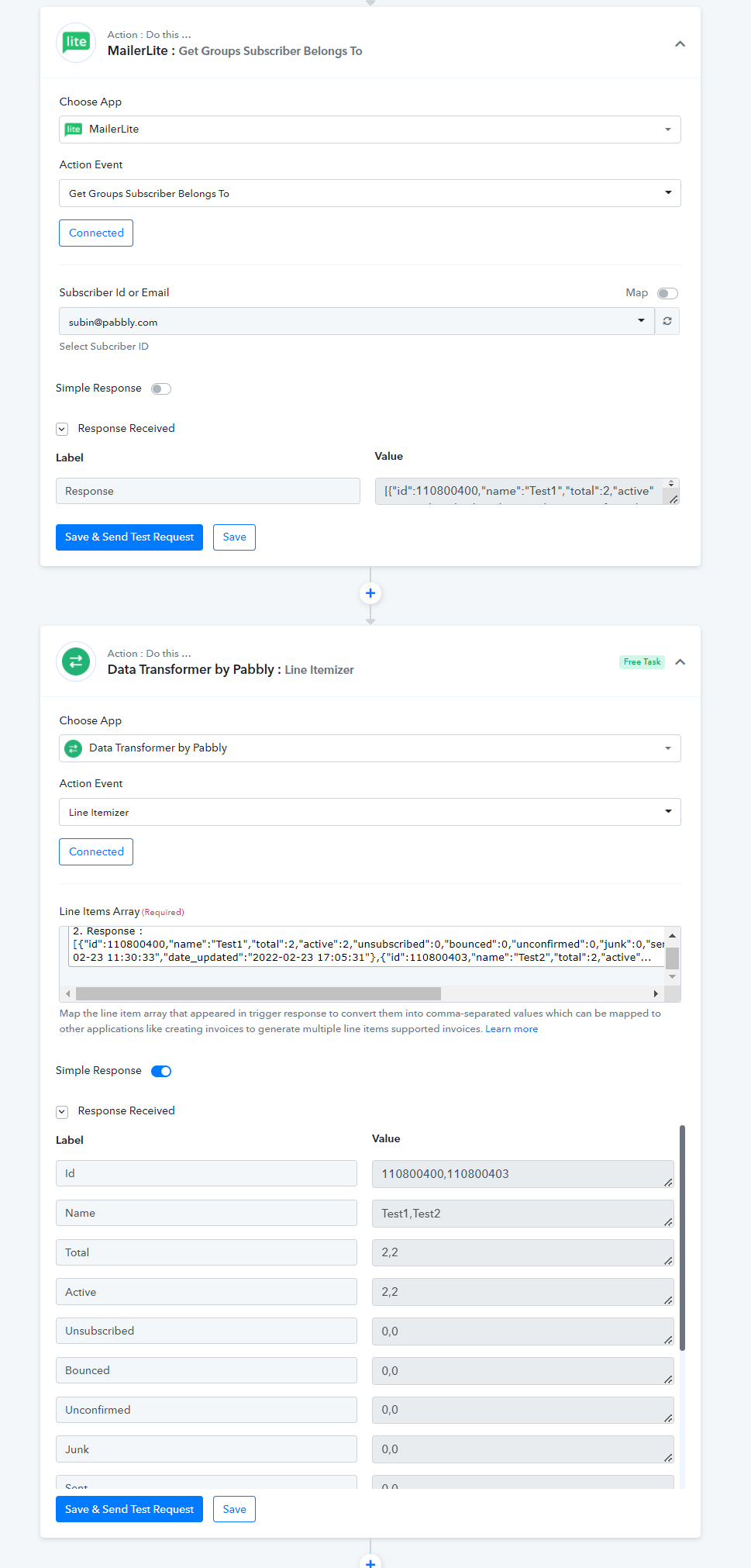Click the MailerLite app logo in step header
The height and width of the screenshot is (1568, 751).
pyautogui.click(x=76, y=43)
